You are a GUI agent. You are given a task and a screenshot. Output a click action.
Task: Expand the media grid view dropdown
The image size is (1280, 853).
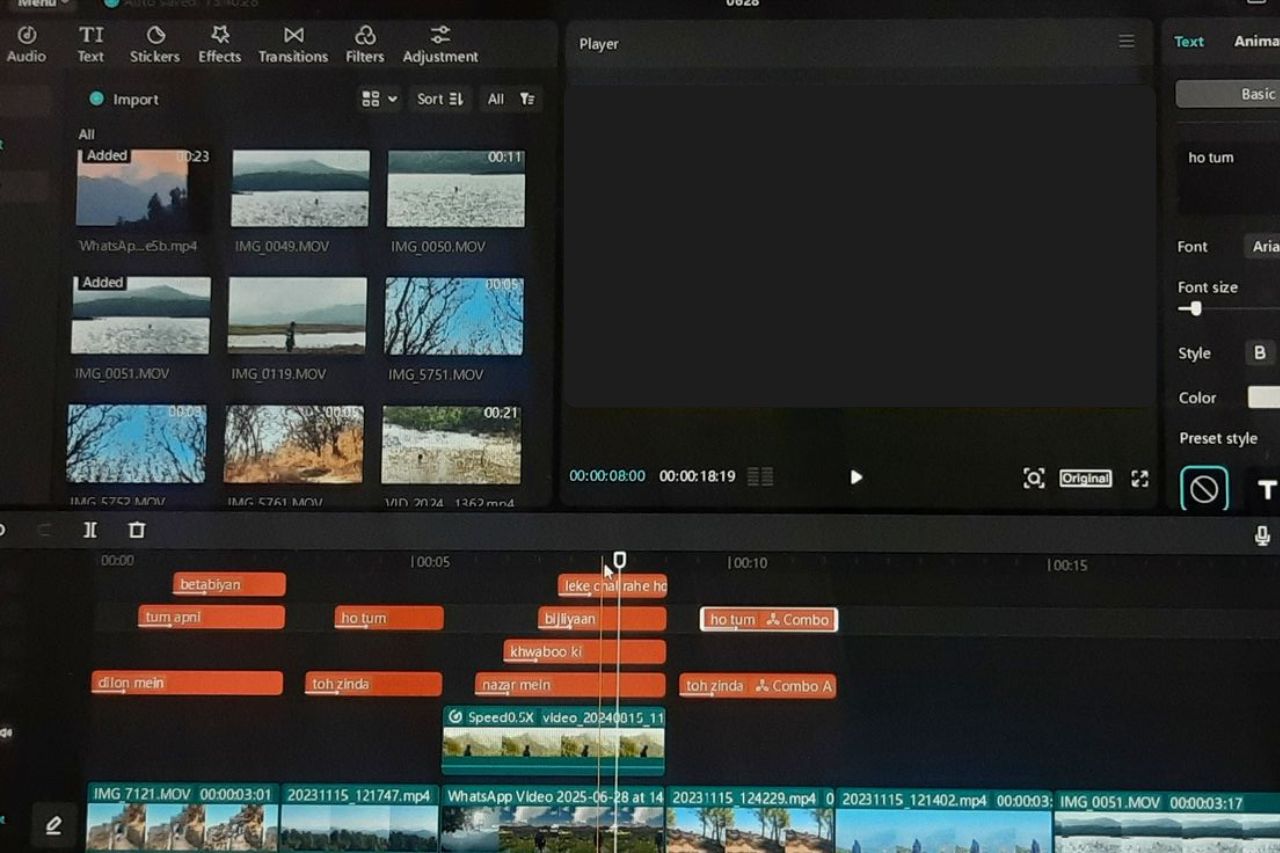(379, 99)
